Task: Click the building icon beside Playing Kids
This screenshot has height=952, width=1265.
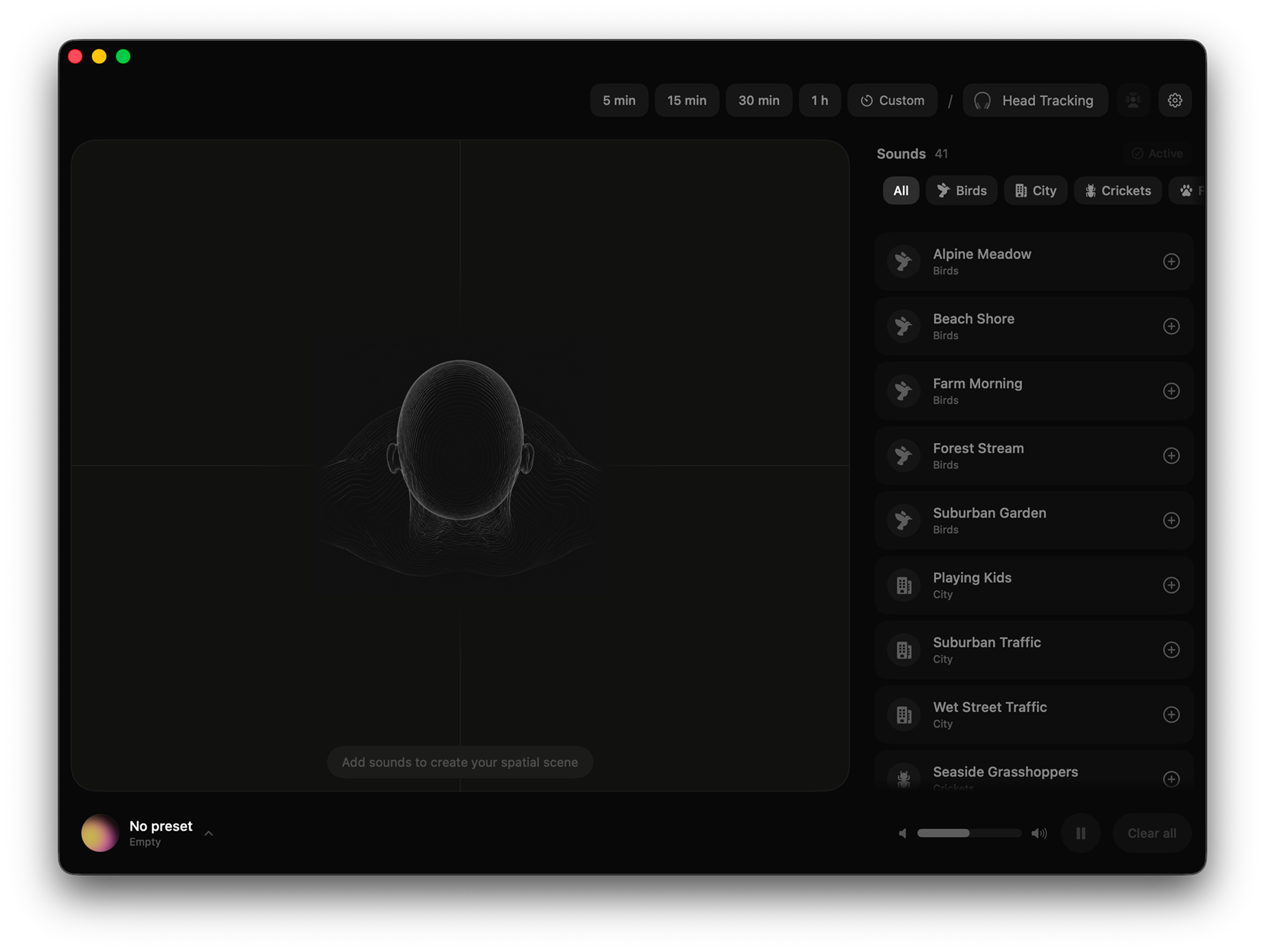Action: pos(904,585)
